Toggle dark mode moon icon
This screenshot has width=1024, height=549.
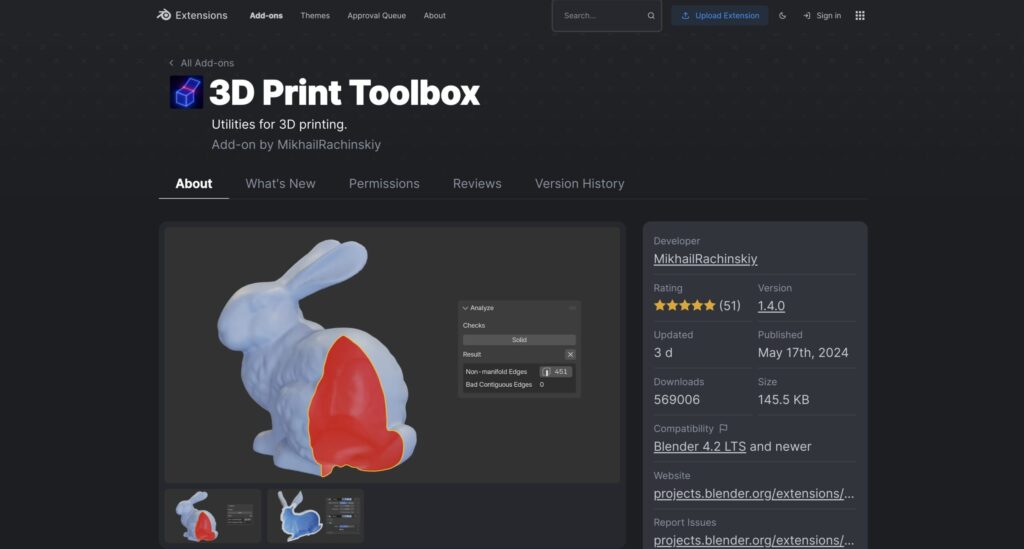782,16
